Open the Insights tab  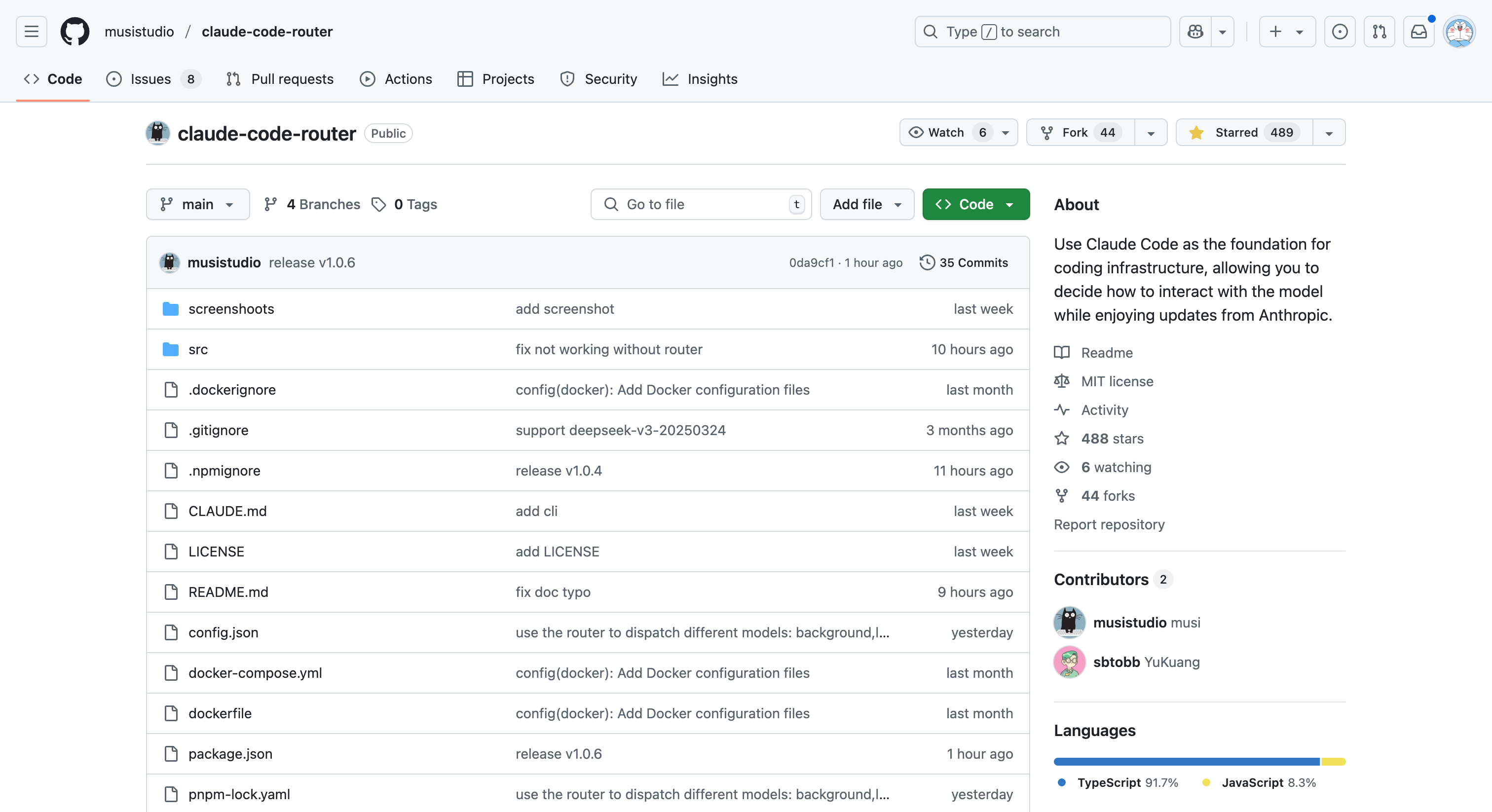pos(712,79)
